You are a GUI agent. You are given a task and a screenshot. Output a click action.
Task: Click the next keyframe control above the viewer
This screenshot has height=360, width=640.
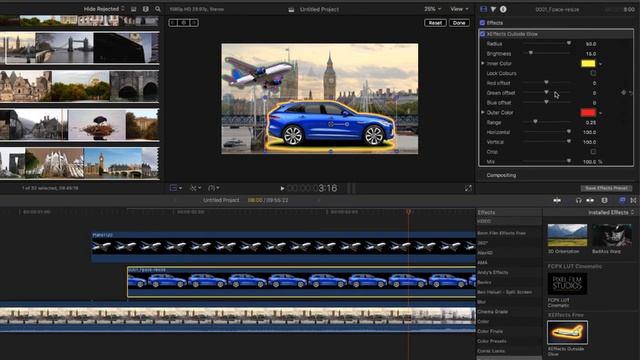pyautogui.click(x=194, y=23)
